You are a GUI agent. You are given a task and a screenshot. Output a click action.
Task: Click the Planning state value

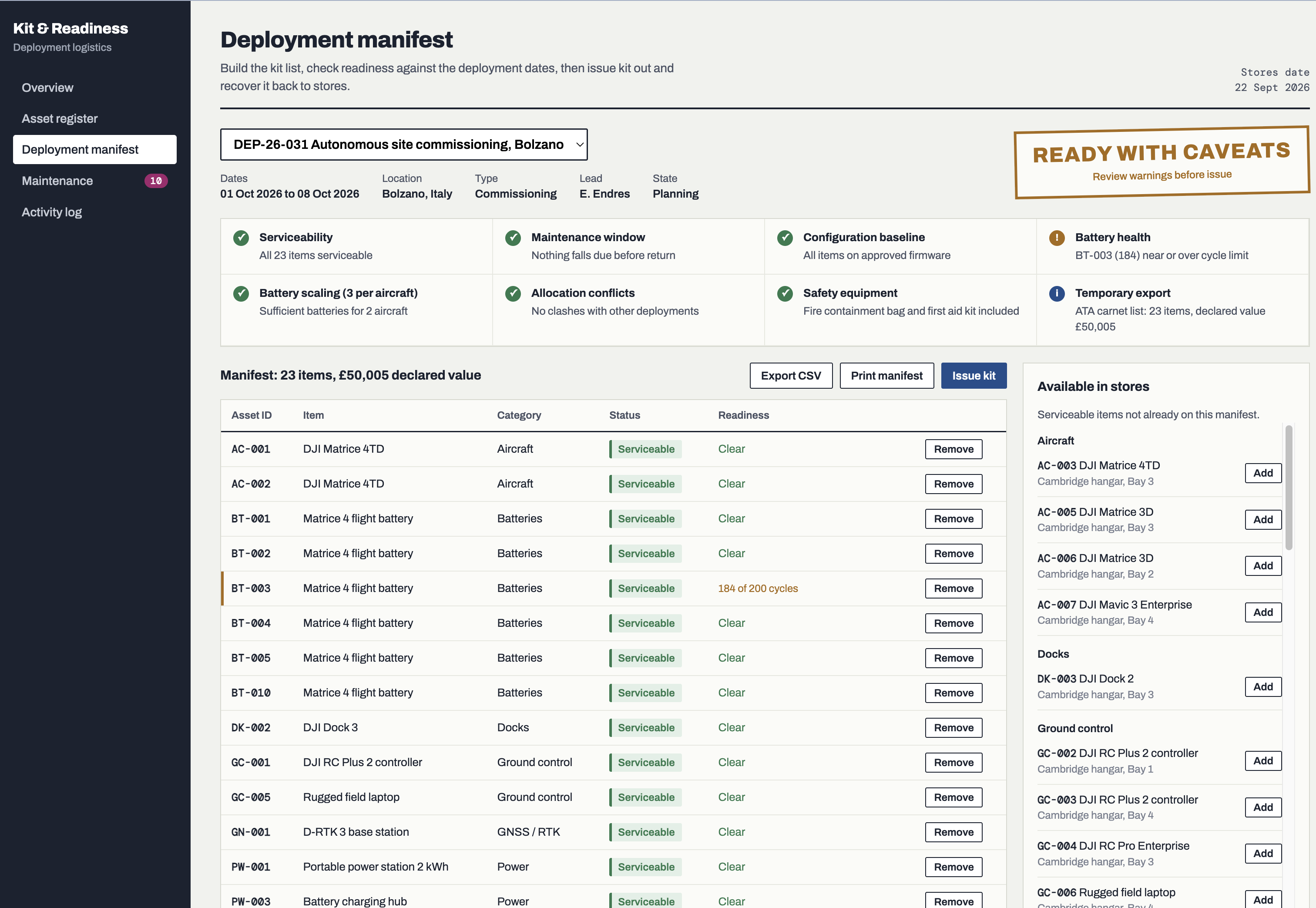(676, 194)
